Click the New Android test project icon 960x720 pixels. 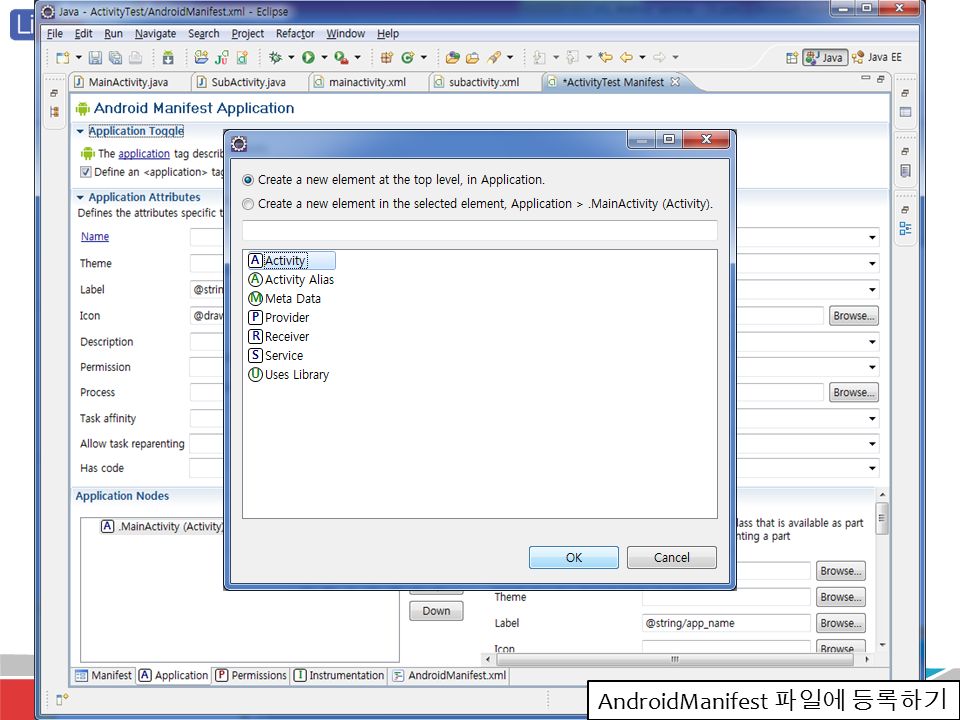(x=222, y=58)
